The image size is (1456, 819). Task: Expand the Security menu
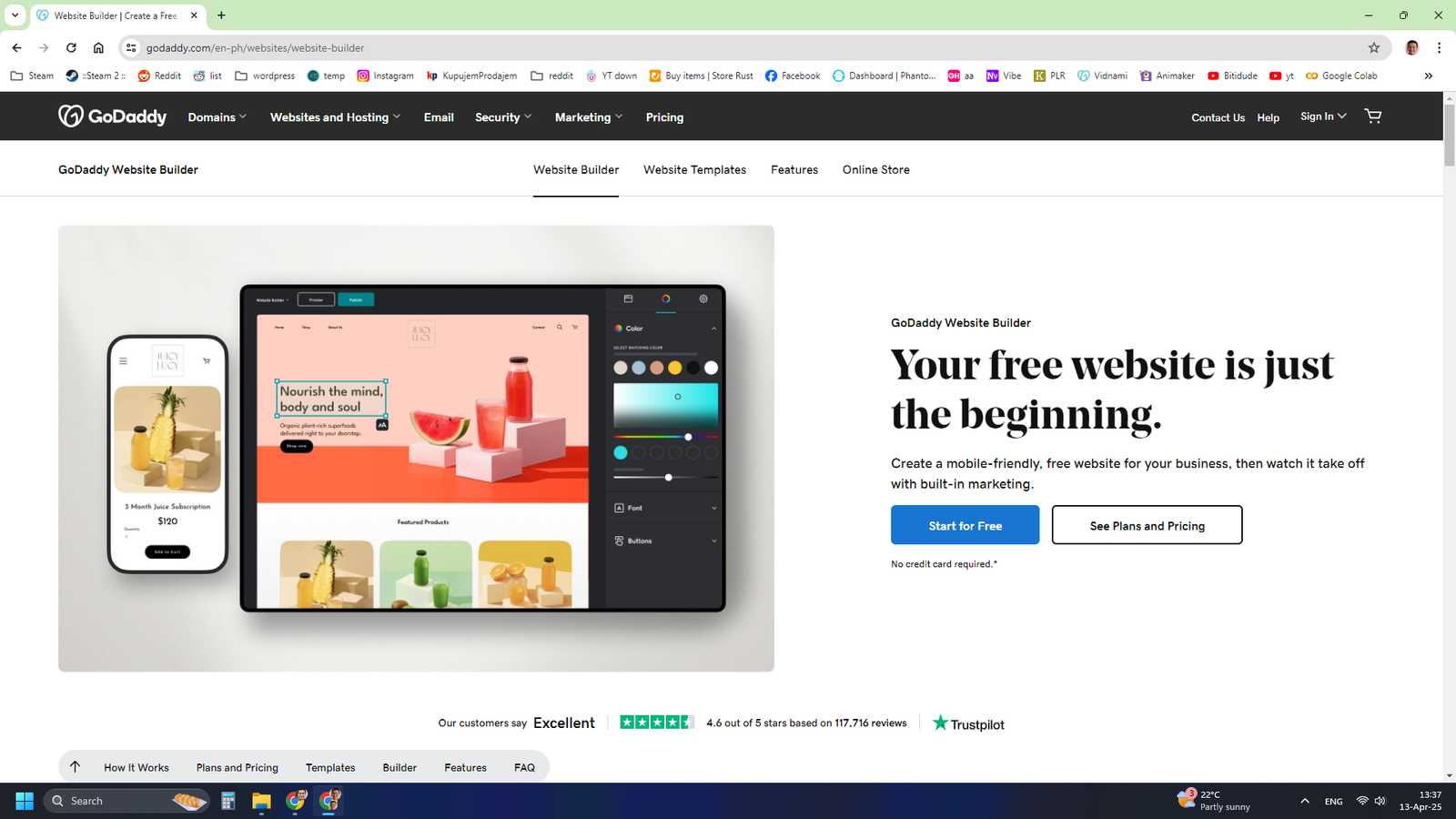pyautogui.click(x=503, y=117)
